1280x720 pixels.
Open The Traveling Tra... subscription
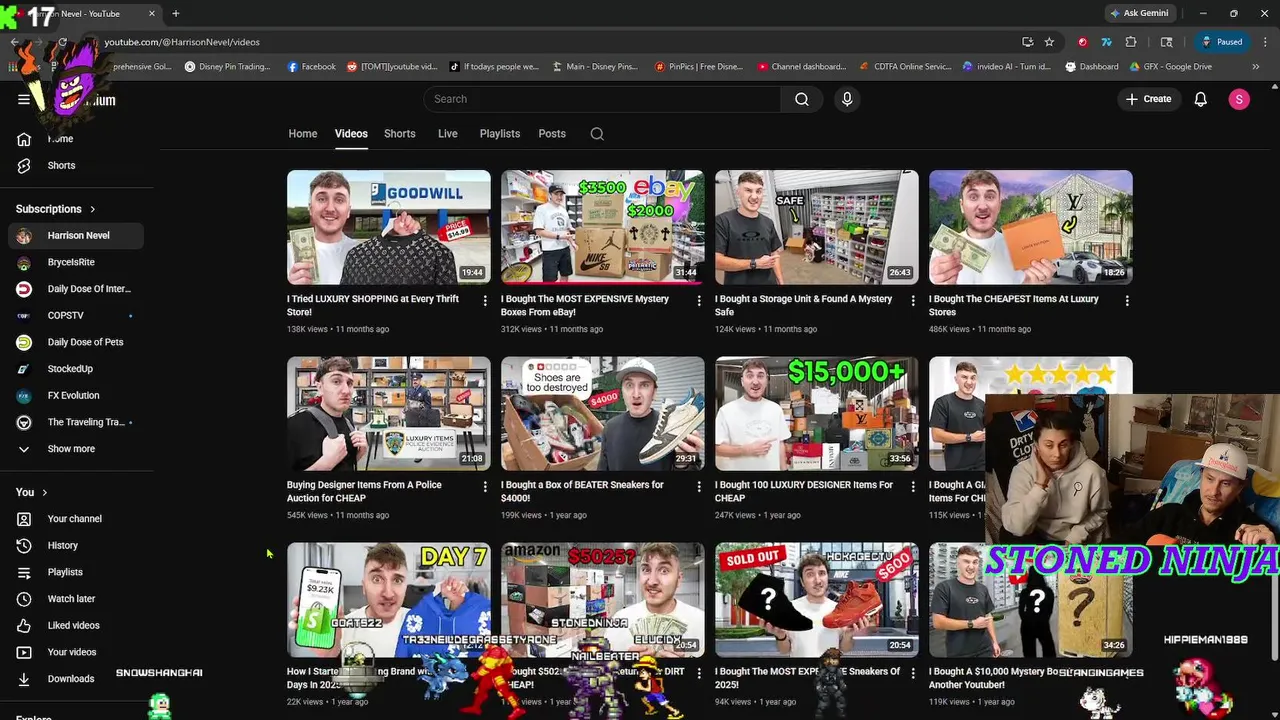pyautogui.click(x=76, y=422)
